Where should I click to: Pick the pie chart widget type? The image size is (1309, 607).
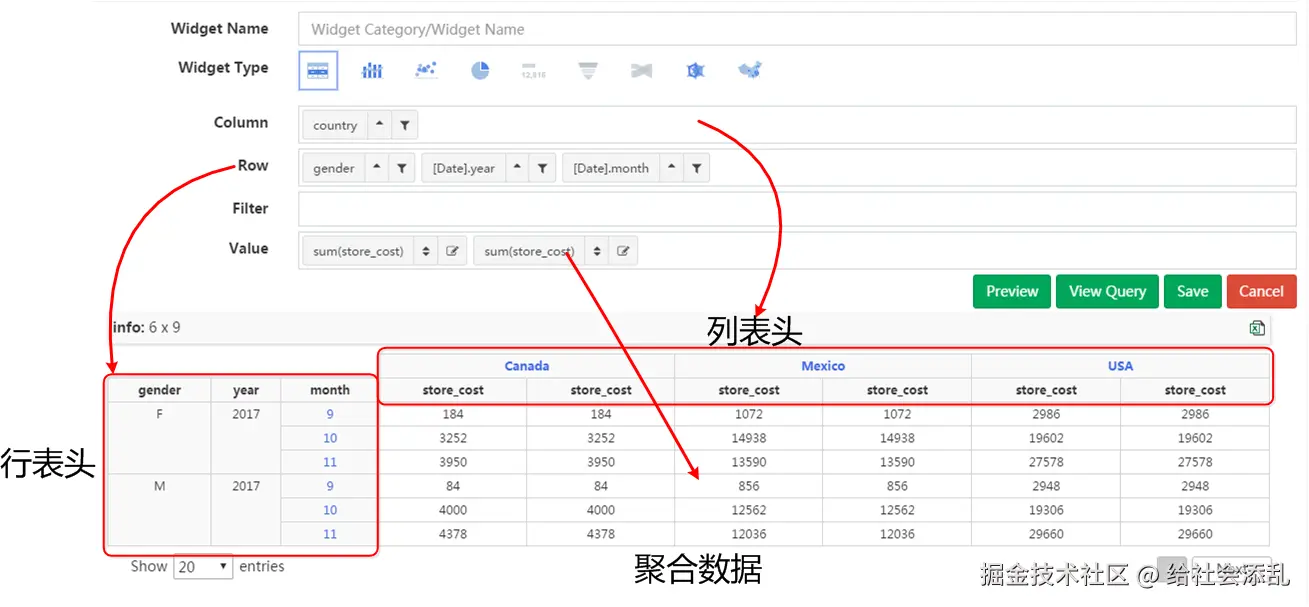coord(480,70)
